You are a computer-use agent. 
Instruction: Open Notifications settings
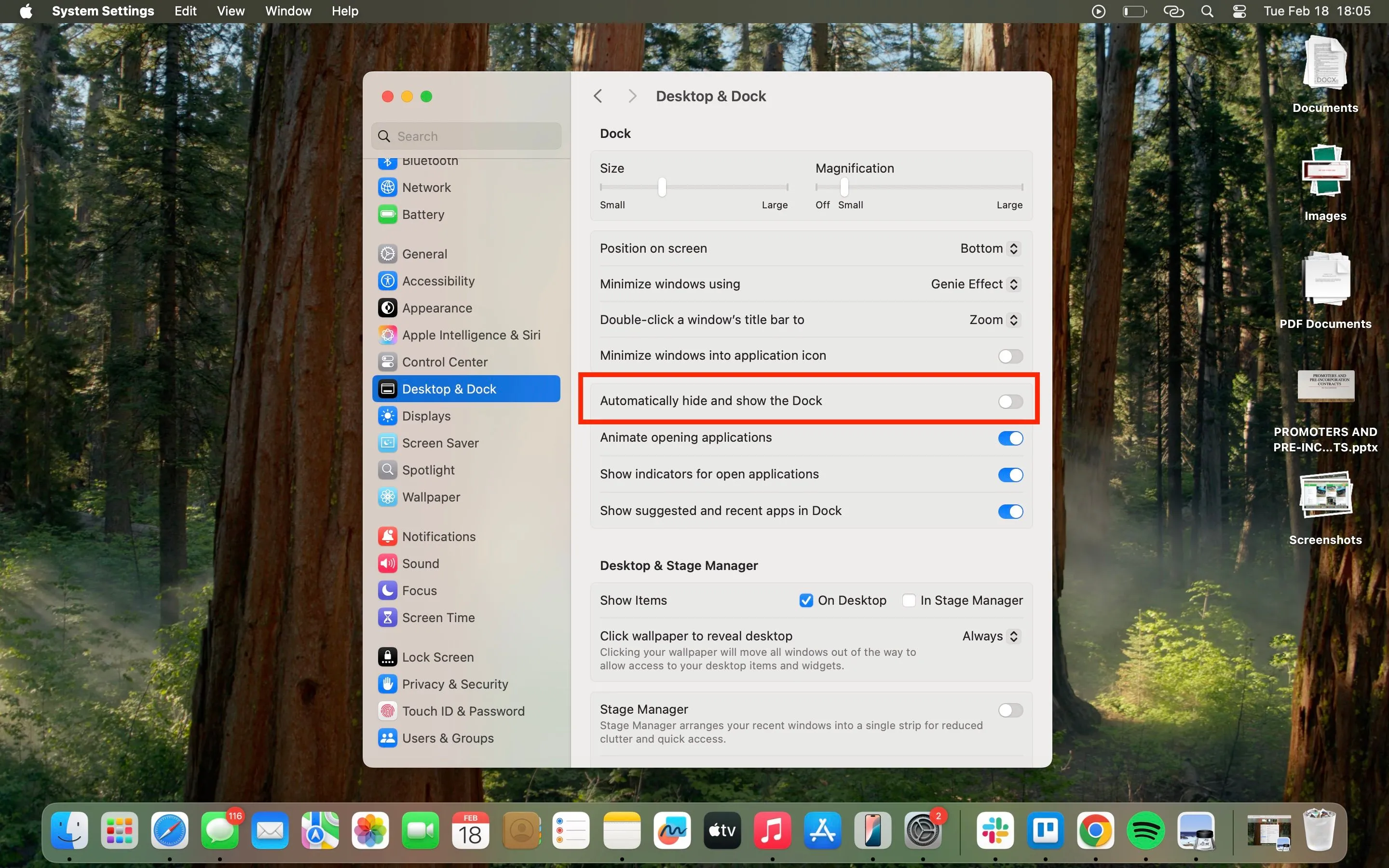[x=439, y=536]
